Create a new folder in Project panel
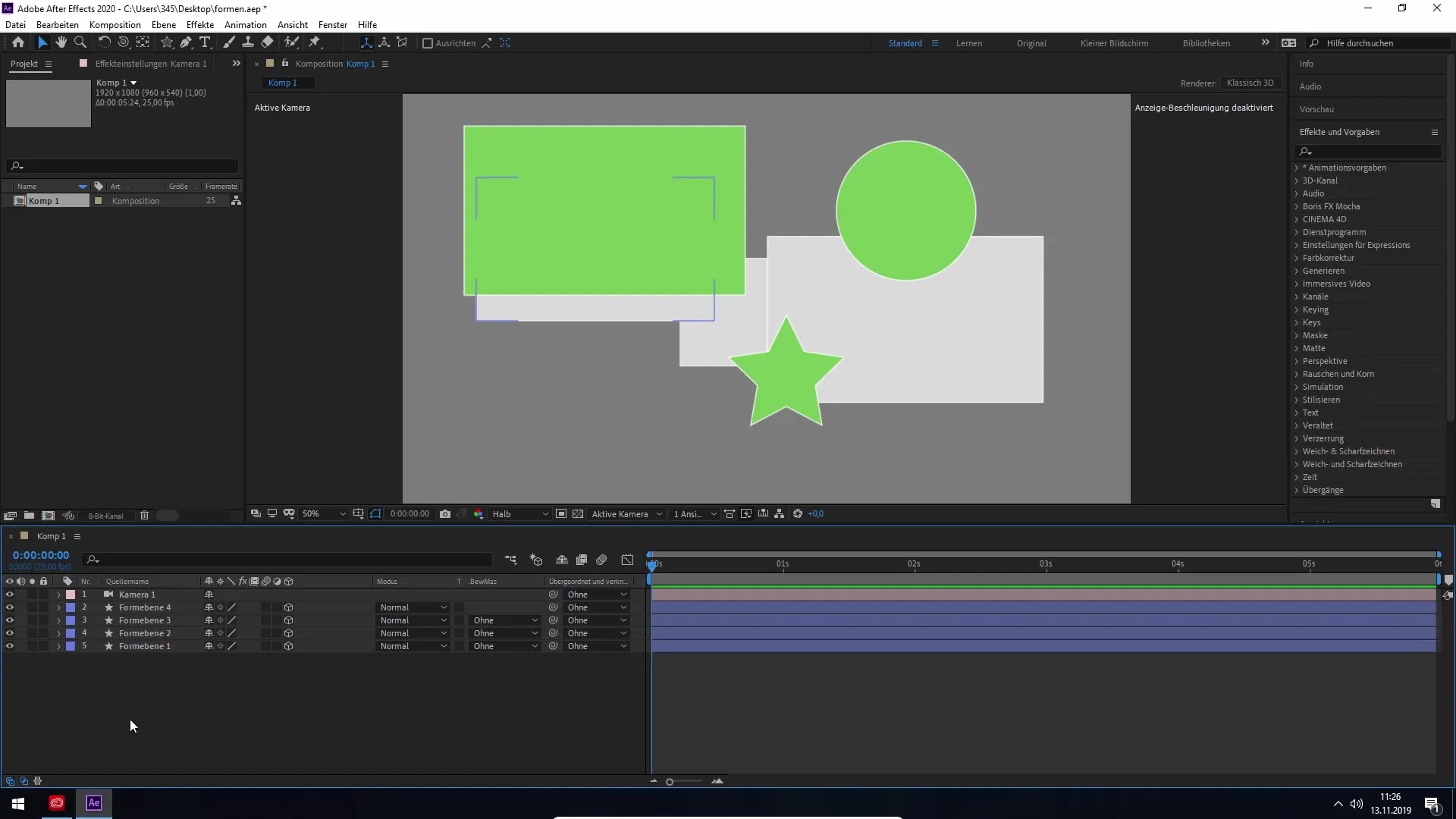This screenshot has height=819, width=1456. 29,516
